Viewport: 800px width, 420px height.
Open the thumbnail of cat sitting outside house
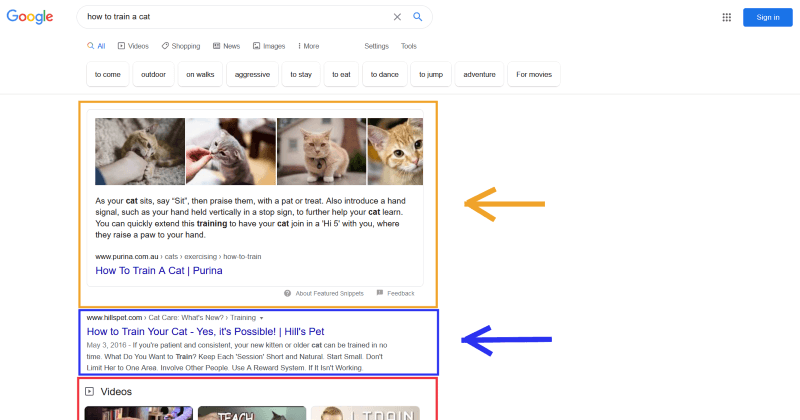tap(321, 152)
